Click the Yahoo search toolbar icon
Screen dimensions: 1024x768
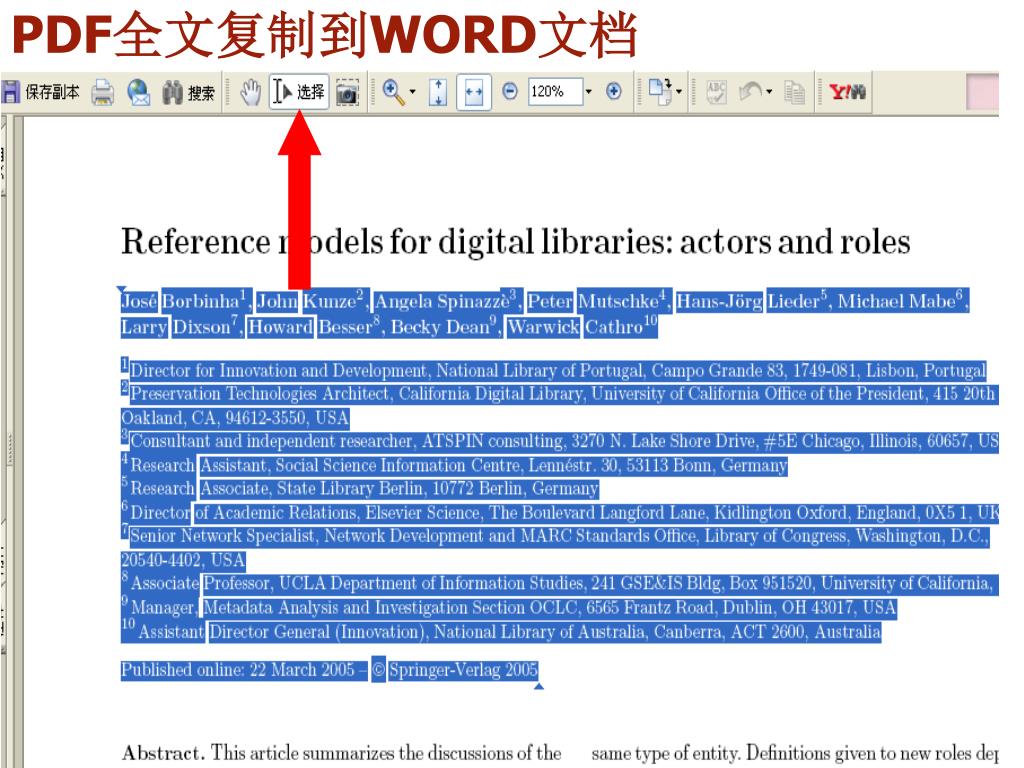(x=847, y=91)
